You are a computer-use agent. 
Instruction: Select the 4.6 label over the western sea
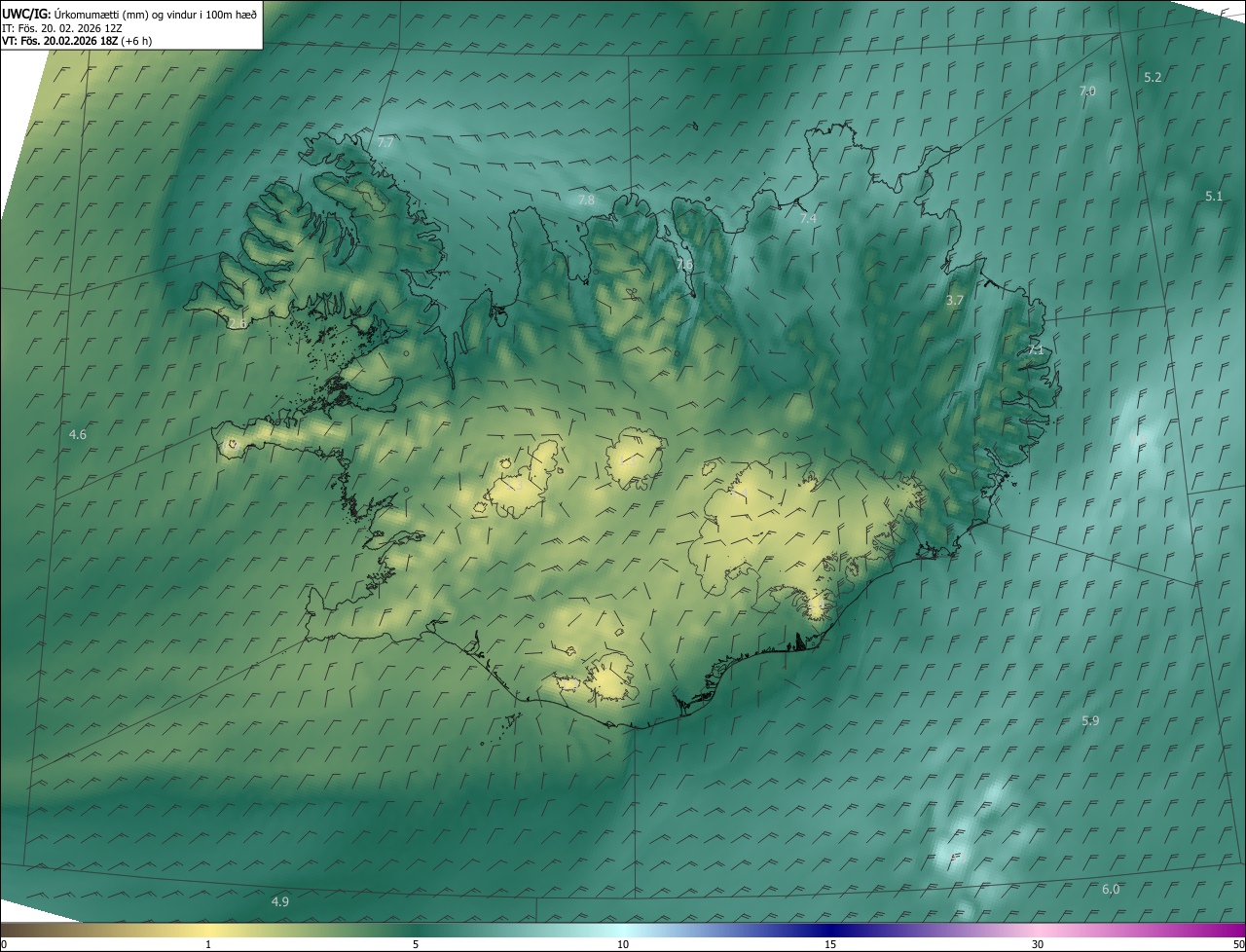point(78,435)
